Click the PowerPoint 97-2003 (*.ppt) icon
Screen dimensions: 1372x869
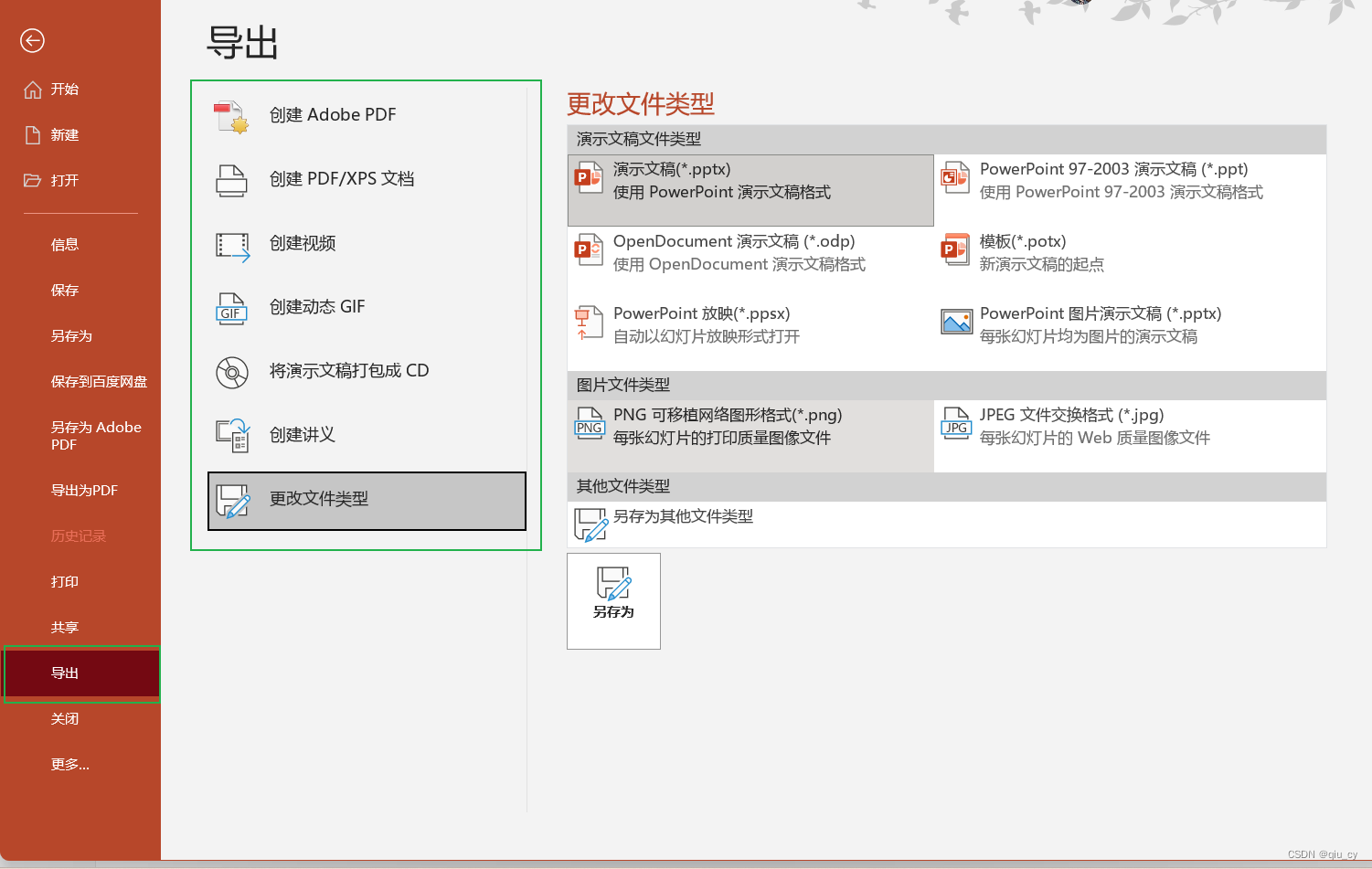955,175
